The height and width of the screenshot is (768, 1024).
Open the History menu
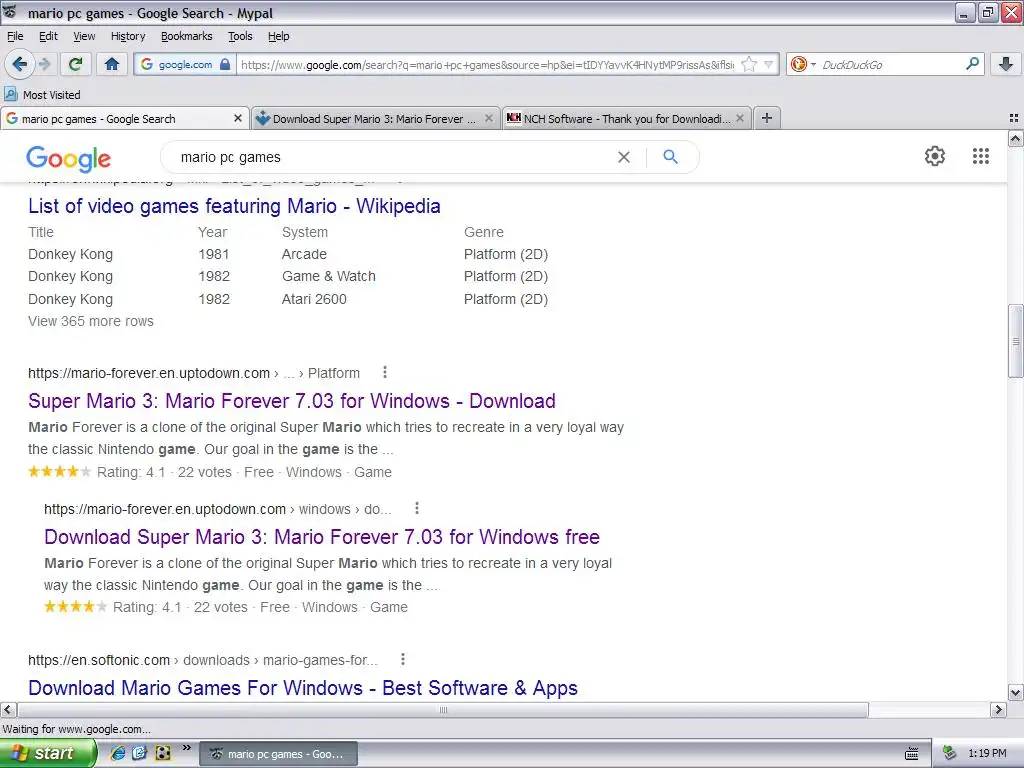tap(128, 36)
